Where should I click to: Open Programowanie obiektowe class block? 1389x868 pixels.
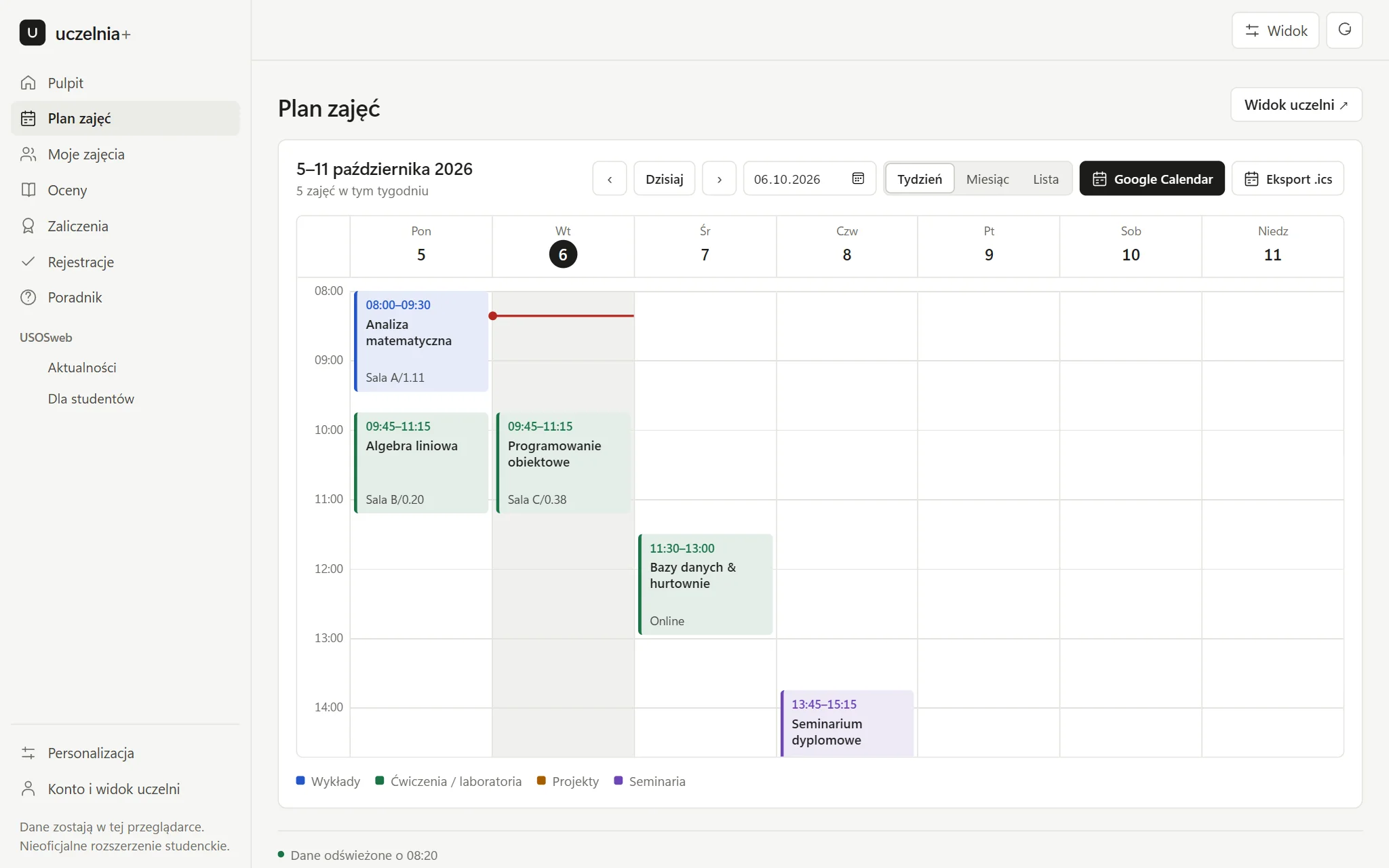563,462
